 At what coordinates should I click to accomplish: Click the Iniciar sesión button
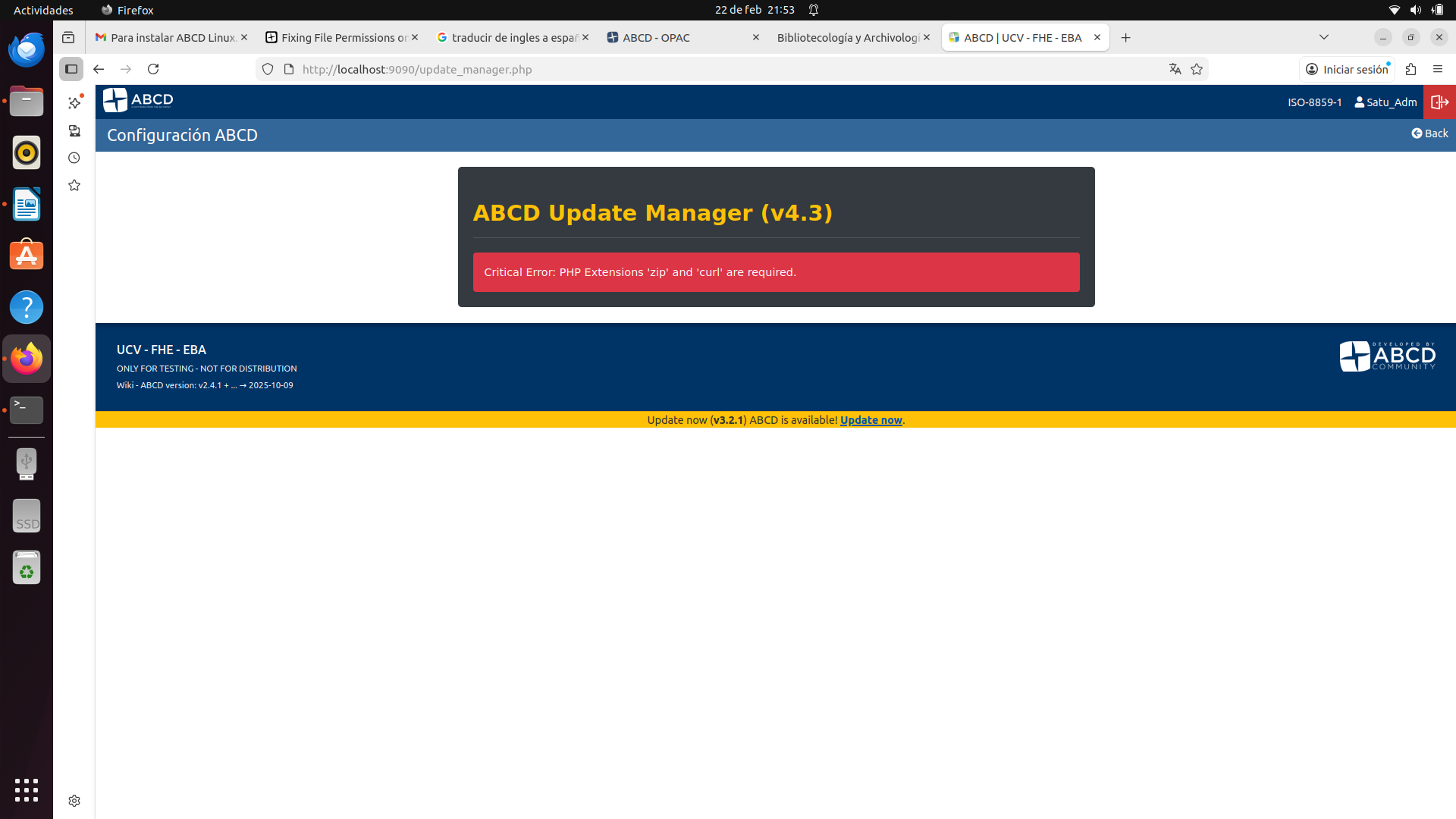click(1347, 69)
